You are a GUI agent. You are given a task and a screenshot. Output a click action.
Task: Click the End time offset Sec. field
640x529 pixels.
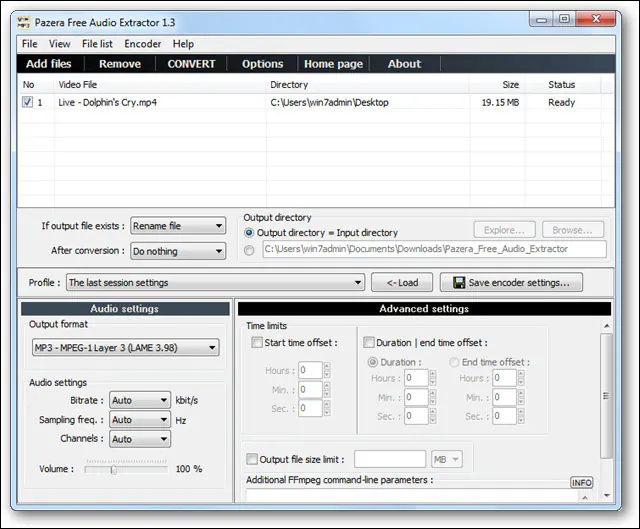(x=504, y=416)
